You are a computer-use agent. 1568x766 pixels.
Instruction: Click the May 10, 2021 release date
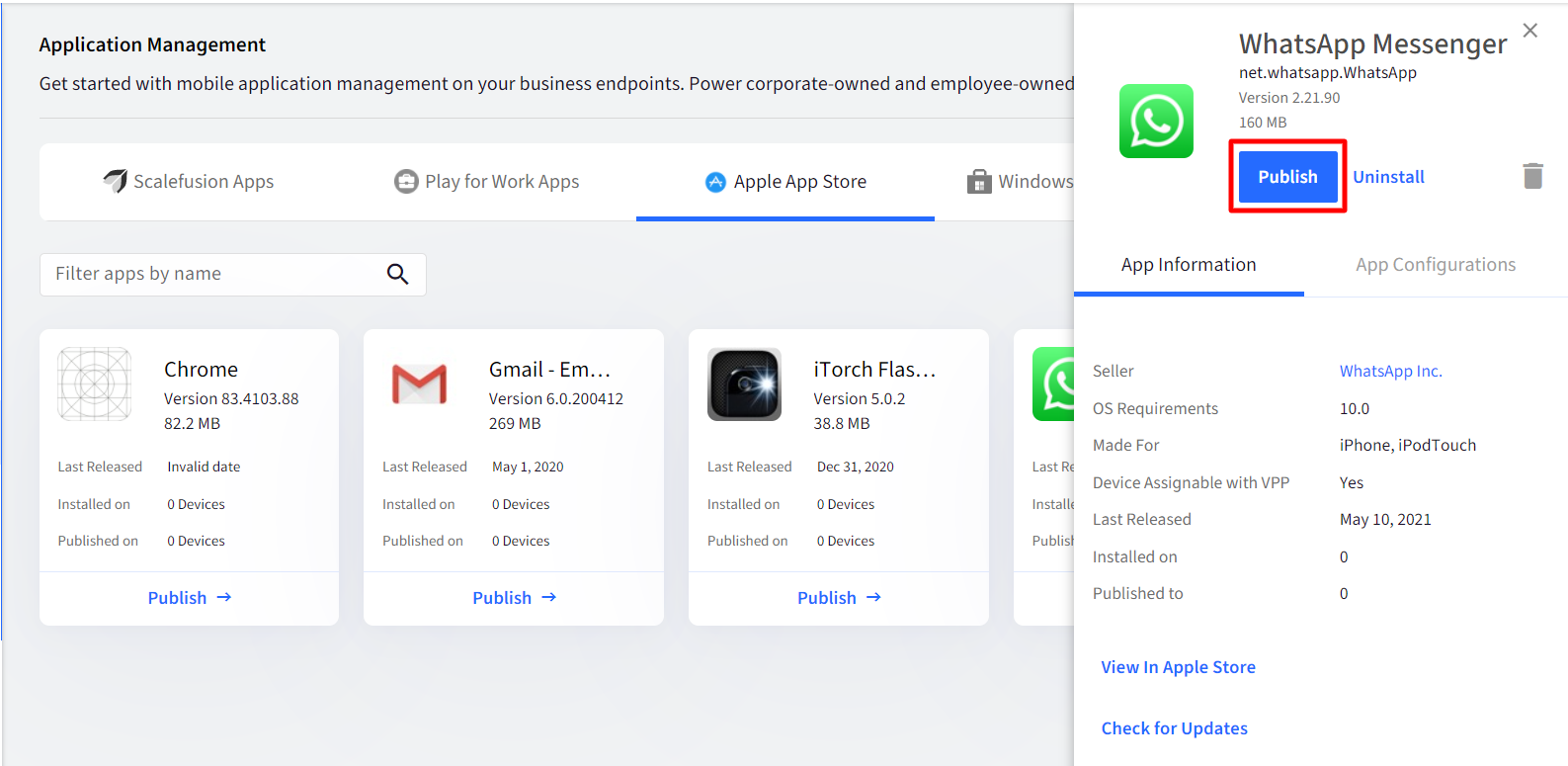1385,519
